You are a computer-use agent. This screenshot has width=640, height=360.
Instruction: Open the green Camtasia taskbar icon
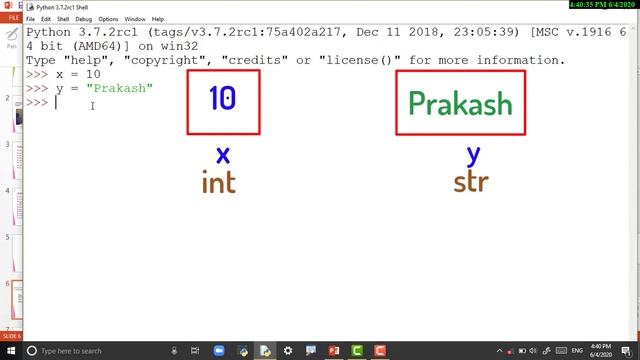pyautogui.click(x=357, y=351)
